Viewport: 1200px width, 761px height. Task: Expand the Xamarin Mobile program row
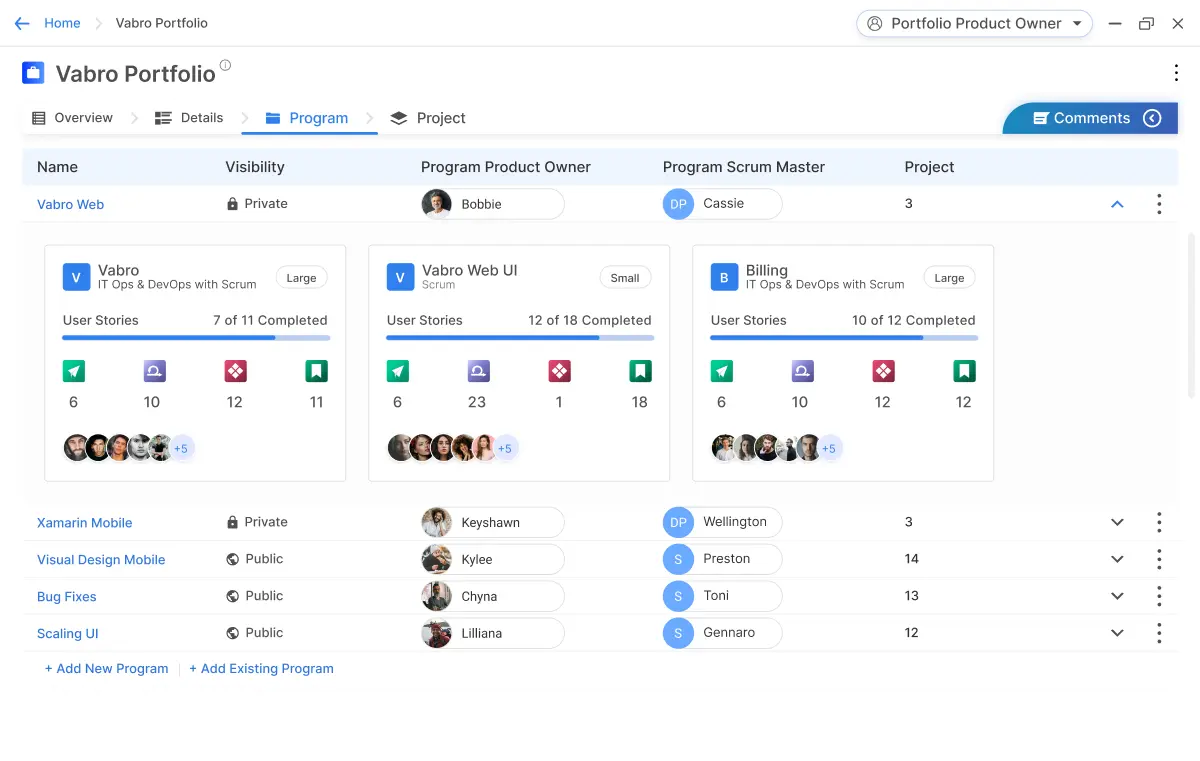click(x=1117, y=522)
